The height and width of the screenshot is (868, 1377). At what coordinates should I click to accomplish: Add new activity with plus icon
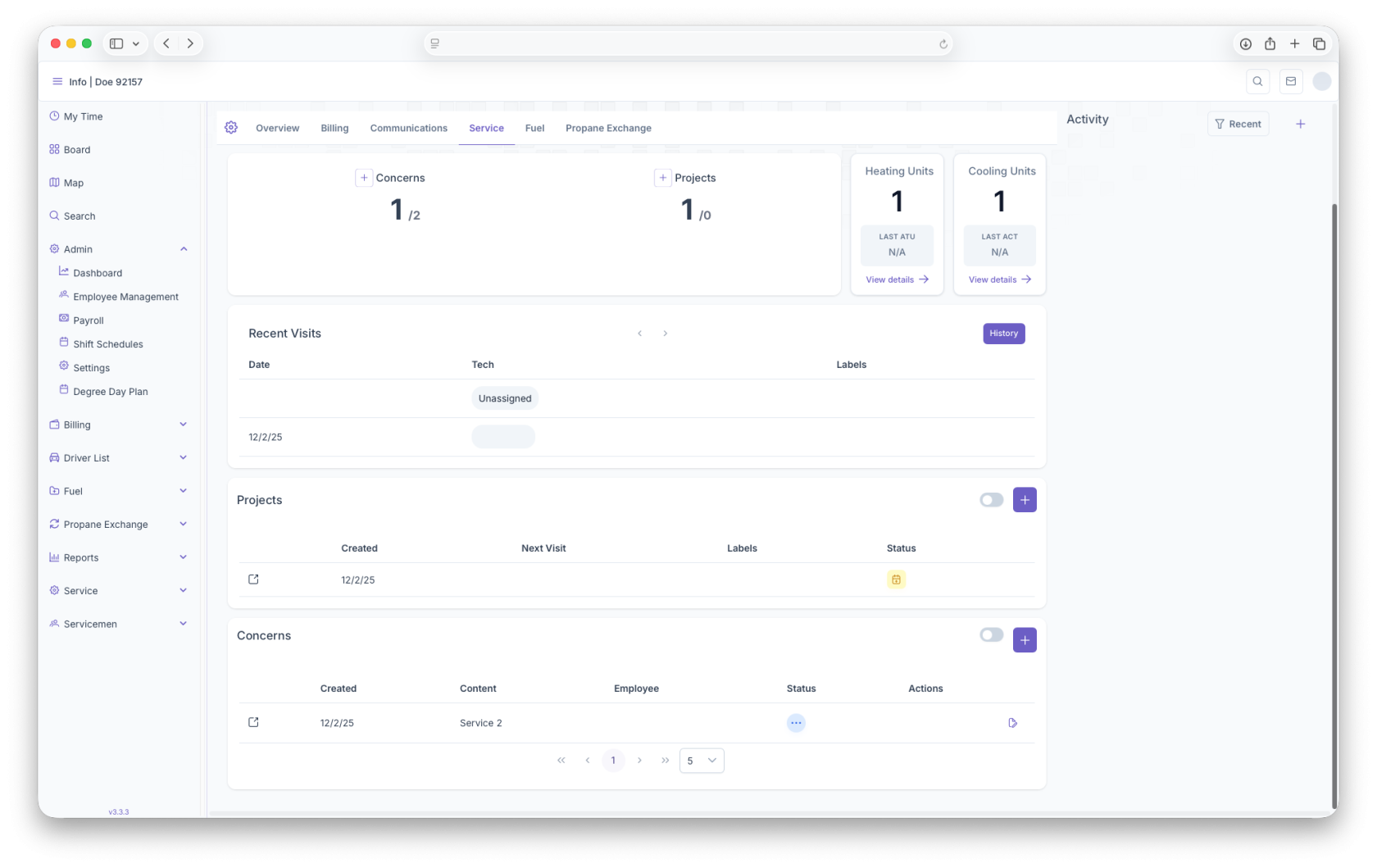click(1300, 124)
